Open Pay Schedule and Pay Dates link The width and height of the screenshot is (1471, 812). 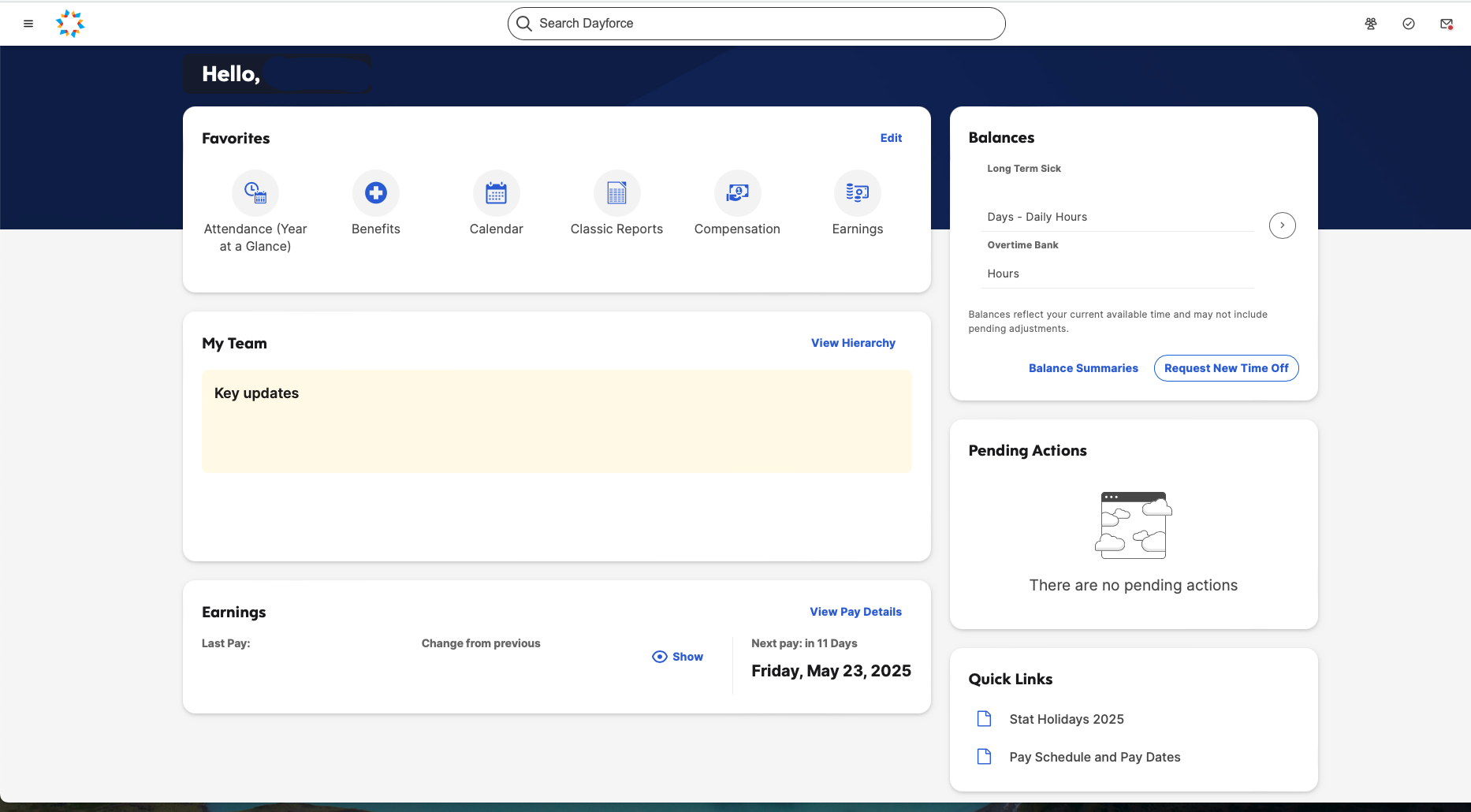1095,757
